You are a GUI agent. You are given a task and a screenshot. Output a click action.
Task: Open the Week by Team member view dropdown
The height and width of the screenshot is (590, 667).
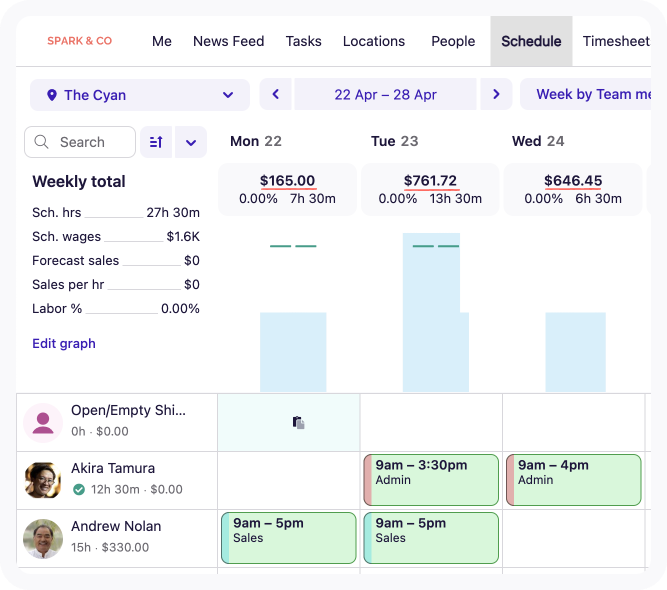[590, 95]
